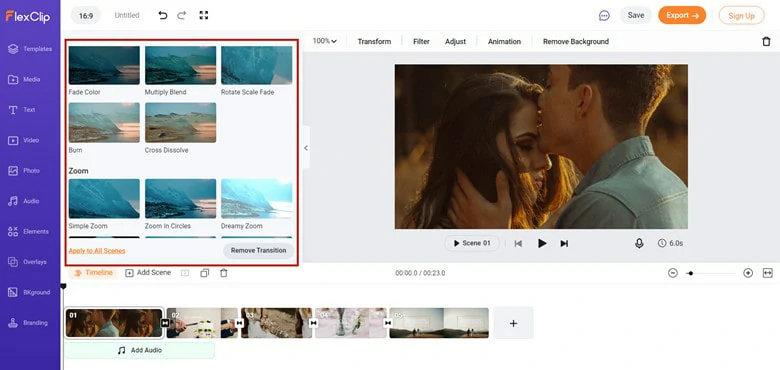Select scene 03 in the timeline
The height and width of the screenshot is (370, 780).
point(277,323)
